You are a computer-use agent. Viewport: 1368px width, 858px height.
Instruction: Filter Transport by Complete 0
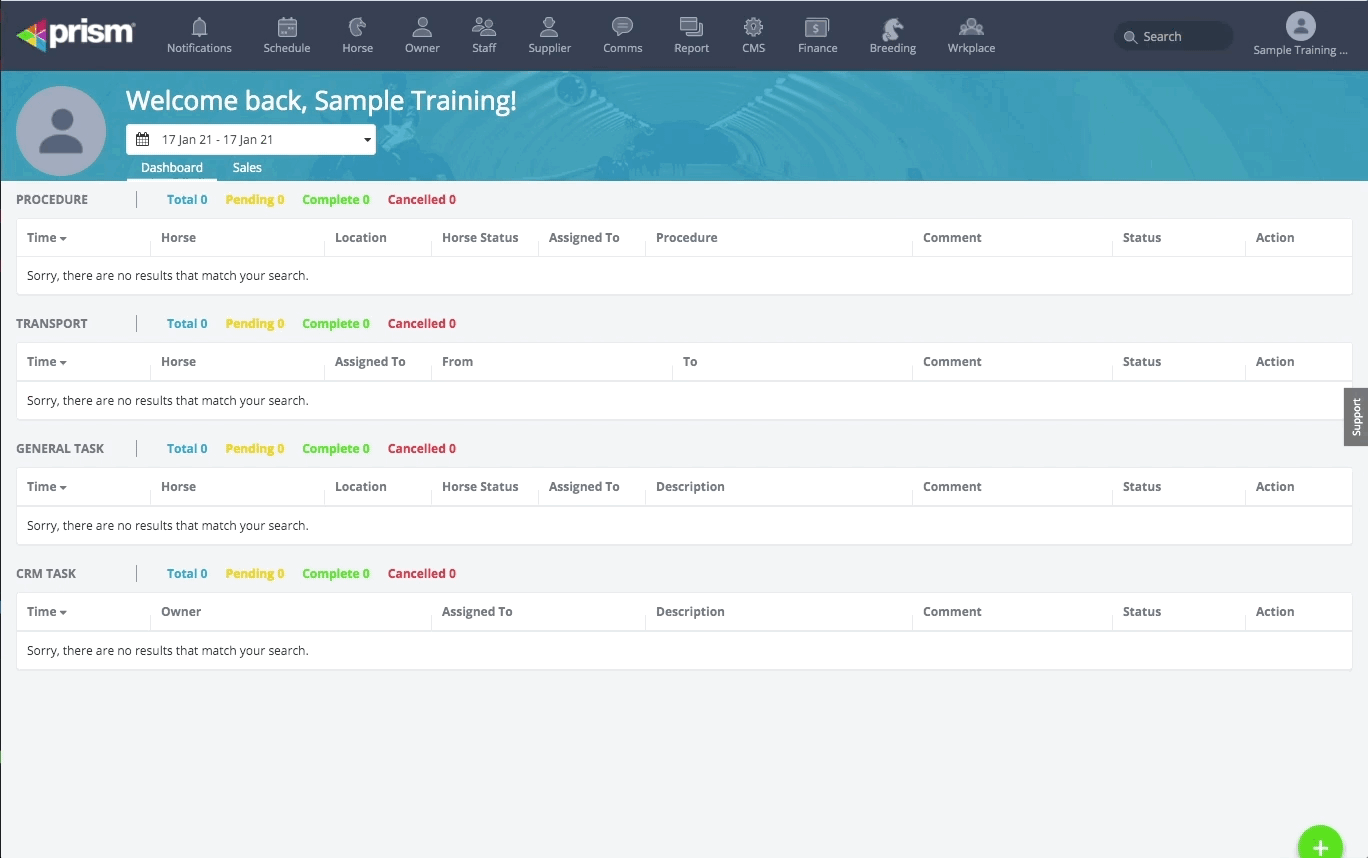(336, 324)
